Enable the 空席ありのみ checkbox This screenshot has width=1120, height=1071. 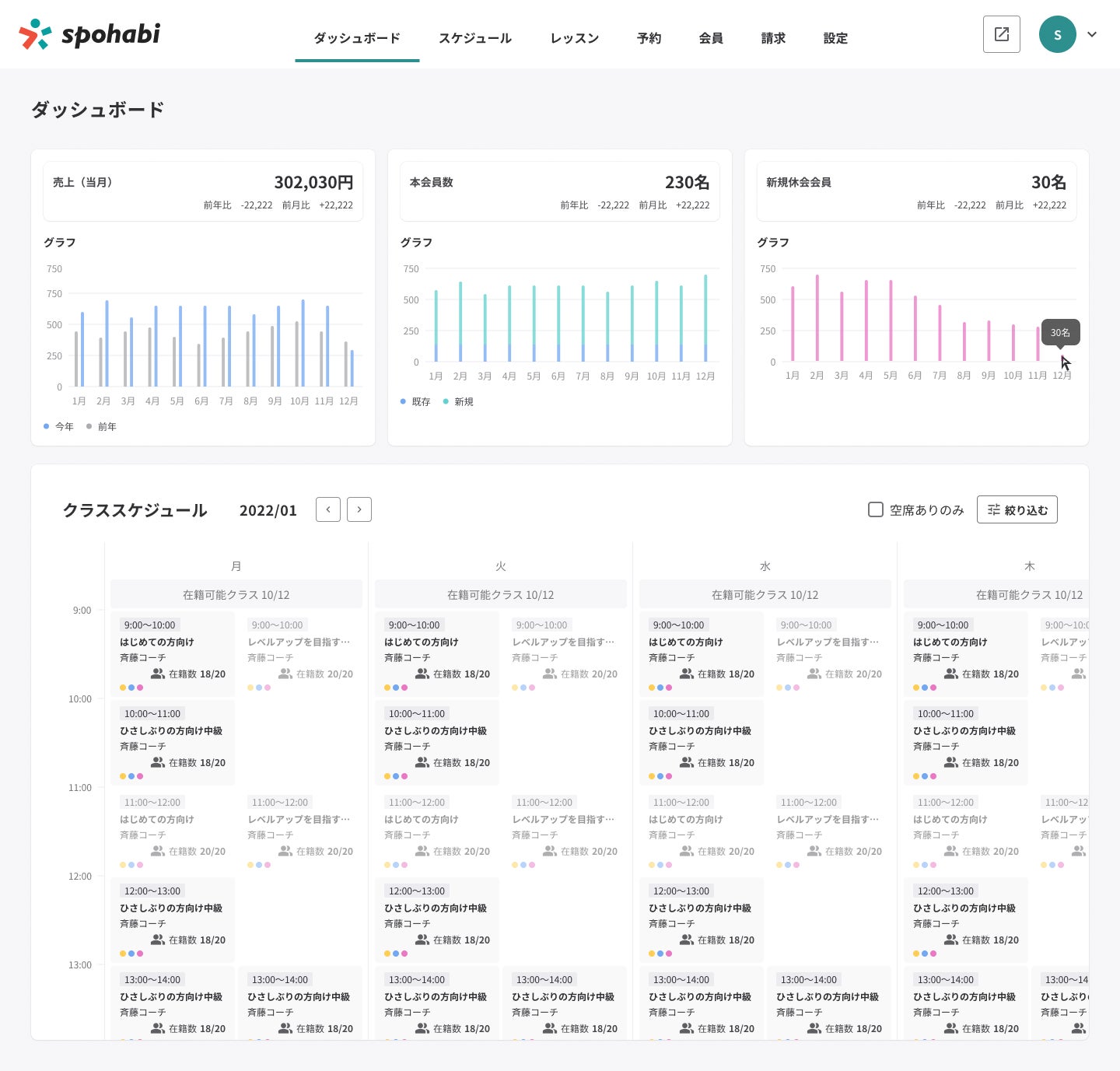point(876,509)
